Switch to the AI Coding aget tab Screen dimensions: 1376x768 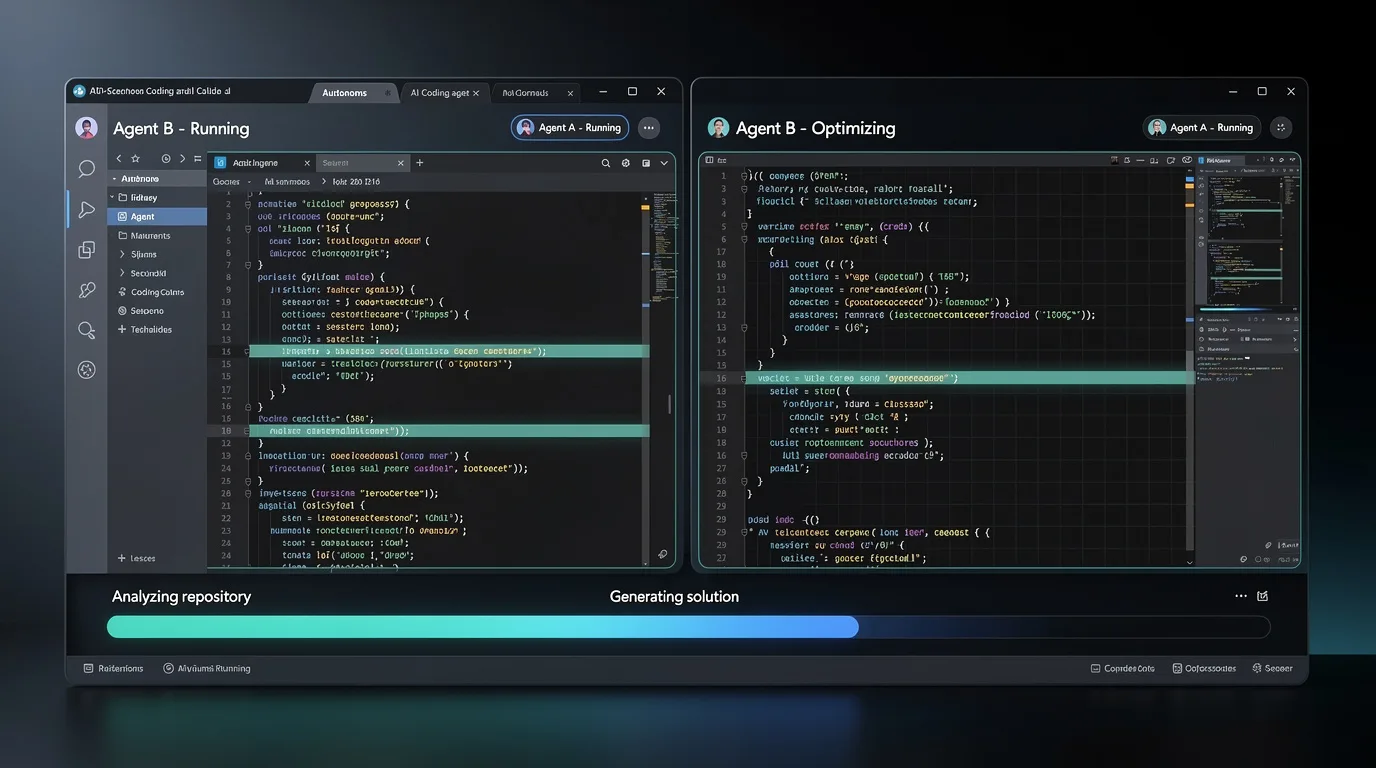click(445, 92)
